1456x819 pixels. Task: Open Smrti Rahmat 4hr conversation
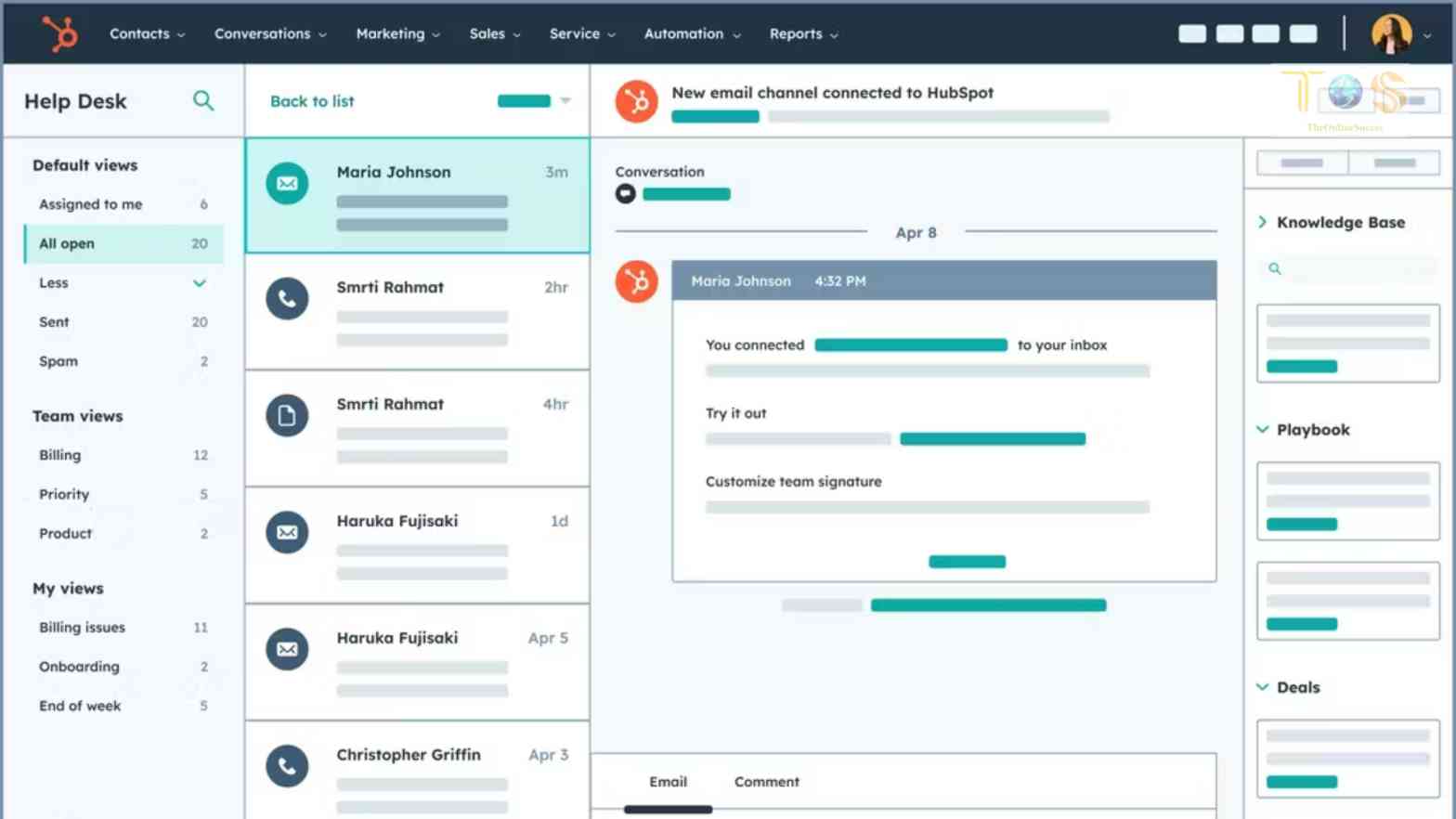pos(417,428)
